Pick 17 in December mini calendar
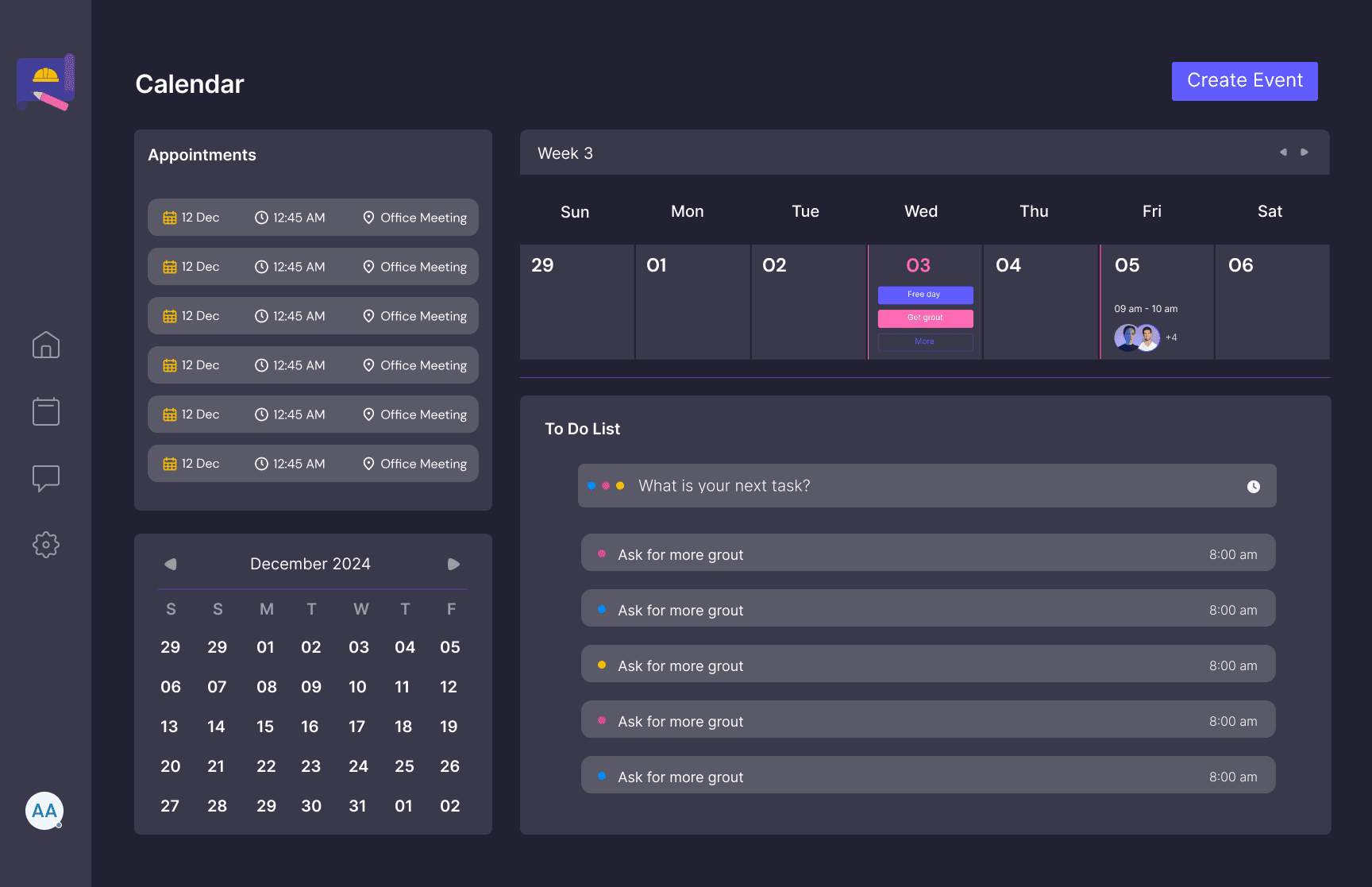 click(357, 727)
